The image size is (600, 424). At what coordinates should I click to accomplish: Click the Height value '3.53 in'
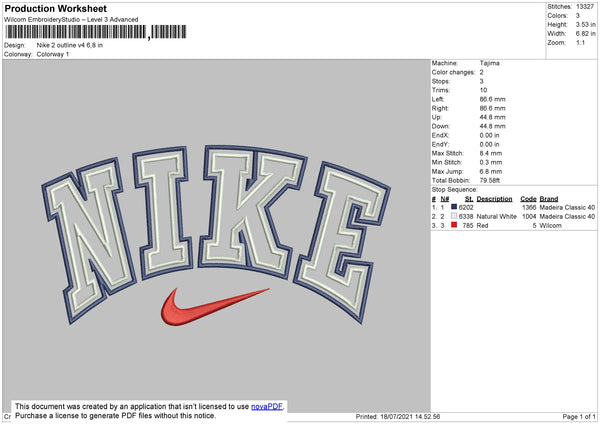click(x=585, y=24)
